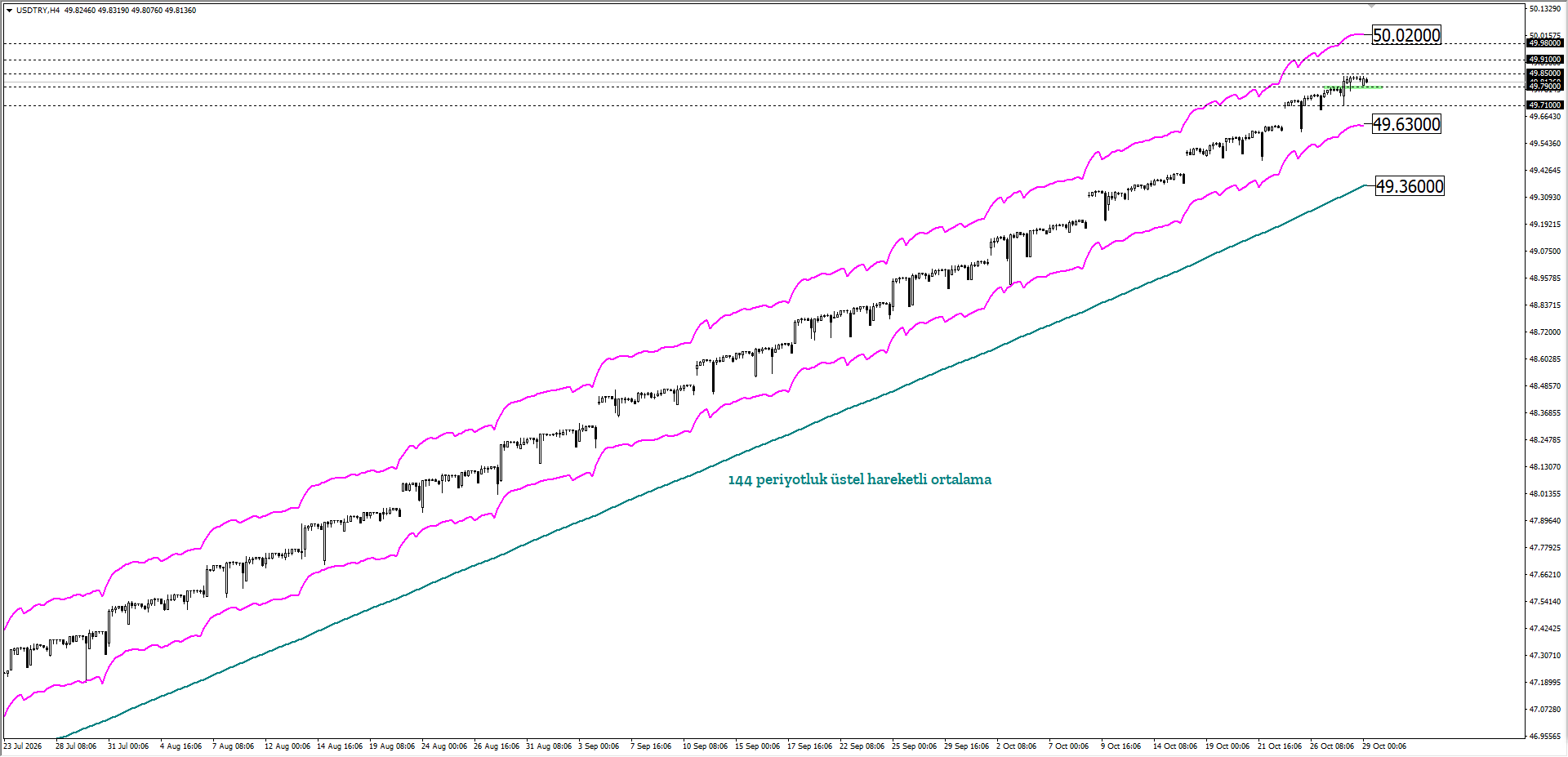
Task: Select the 49.63000 price label box
Action: 1406,124
